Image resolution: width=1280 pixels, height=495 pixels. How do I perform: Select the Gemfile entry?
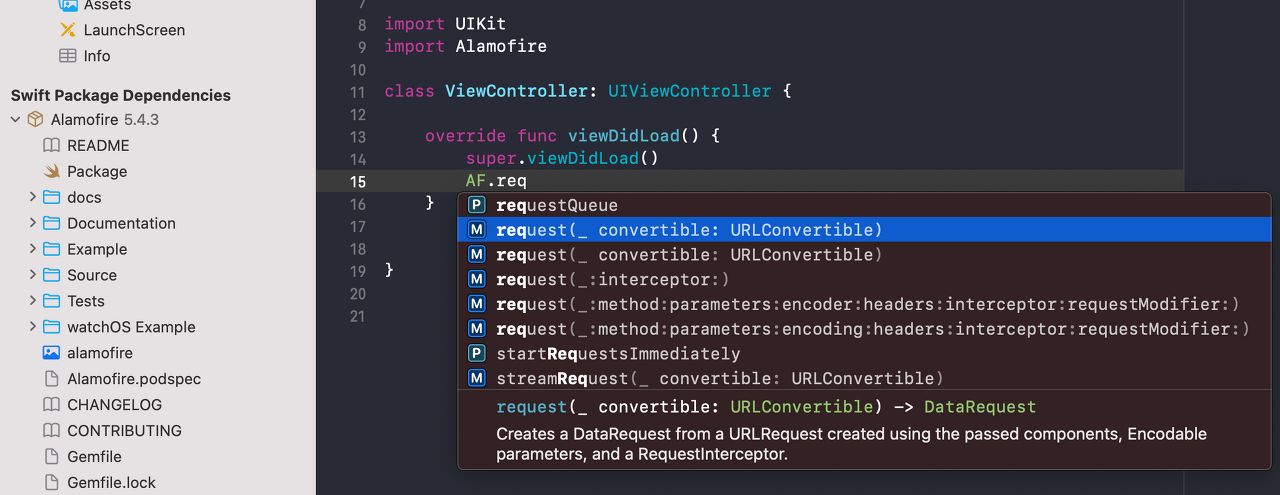(x=94, y=457)
